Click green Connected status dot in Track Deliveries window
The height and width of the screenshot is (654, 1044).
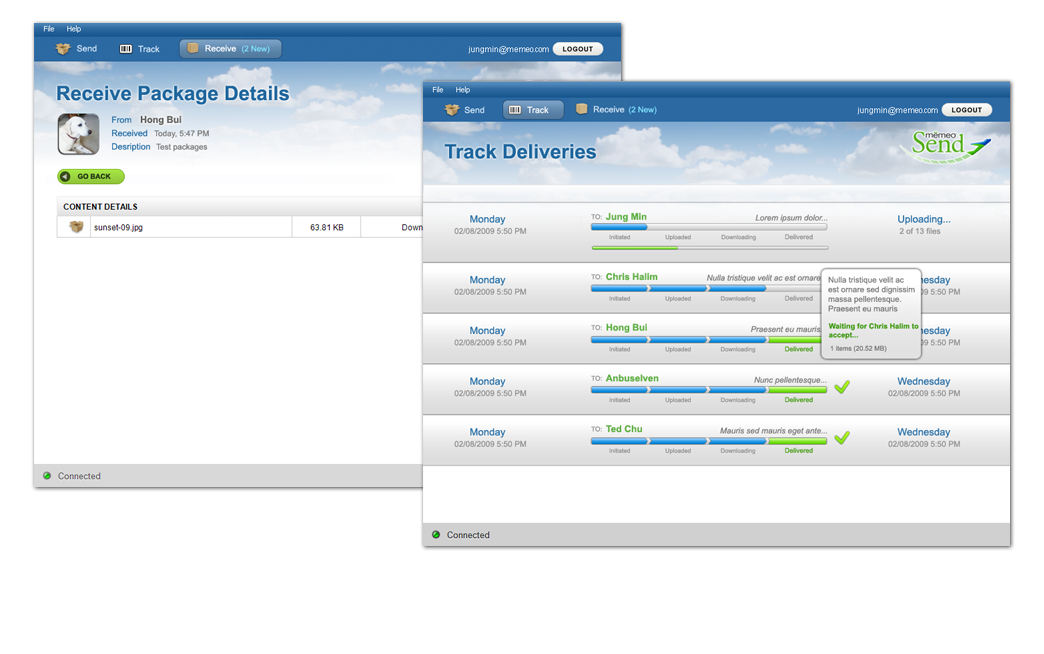click(436, 535)
